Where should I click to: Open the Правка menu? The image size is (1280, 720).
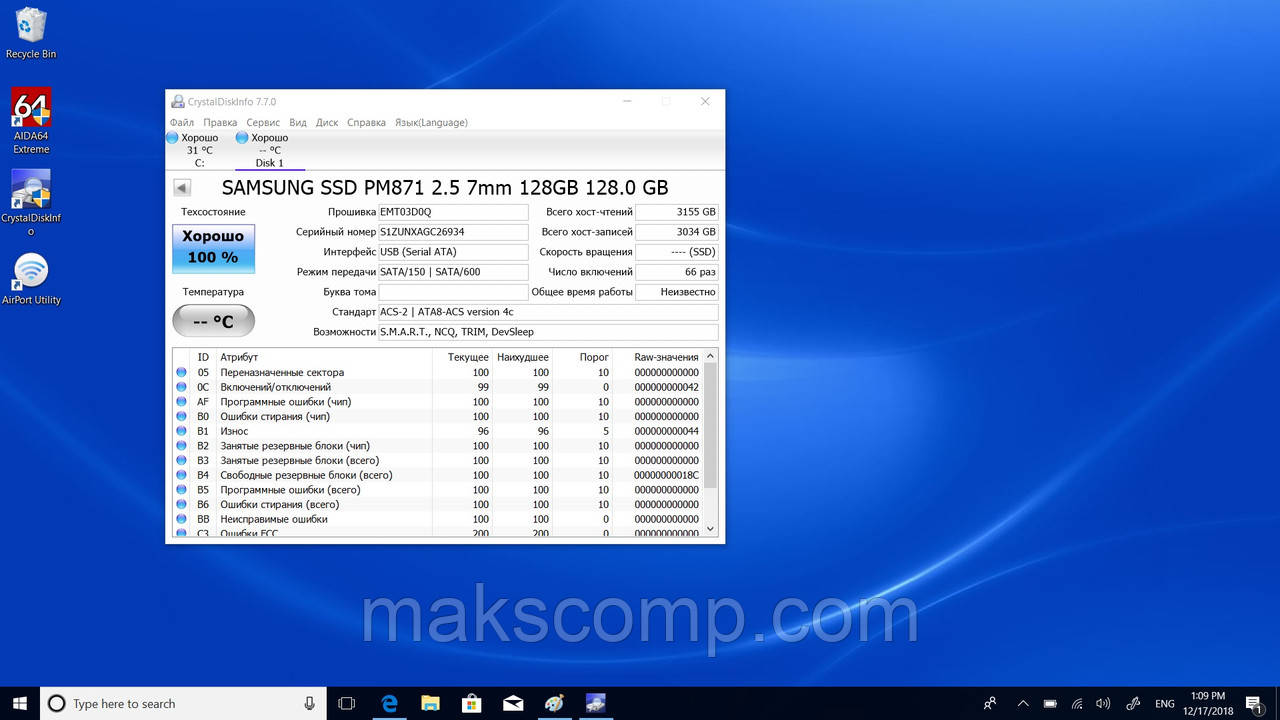pos(220,122)
